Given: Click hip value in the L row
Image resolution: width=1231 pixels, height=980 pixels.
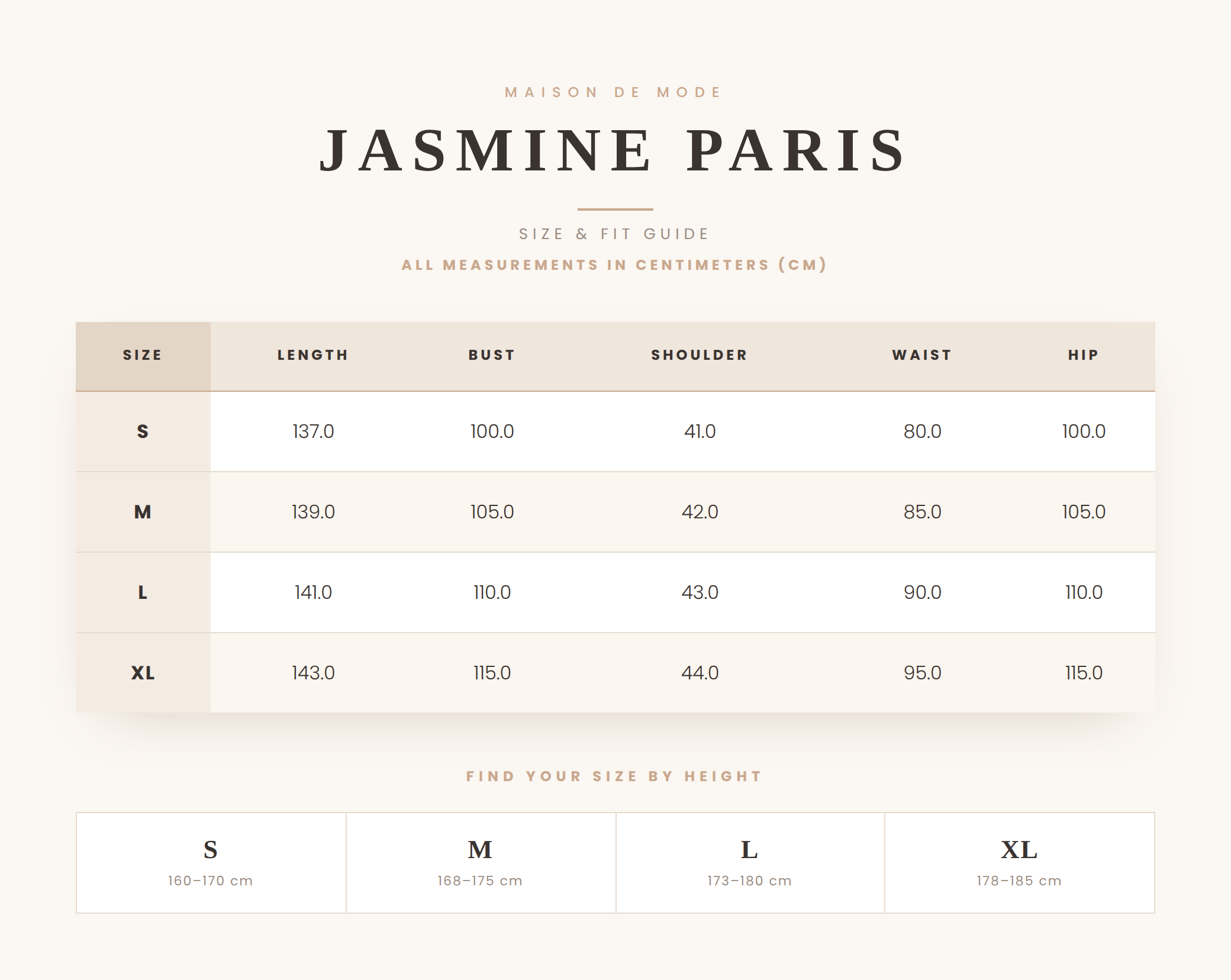Looking at the screenshot, I should (x=1084, y=592).
